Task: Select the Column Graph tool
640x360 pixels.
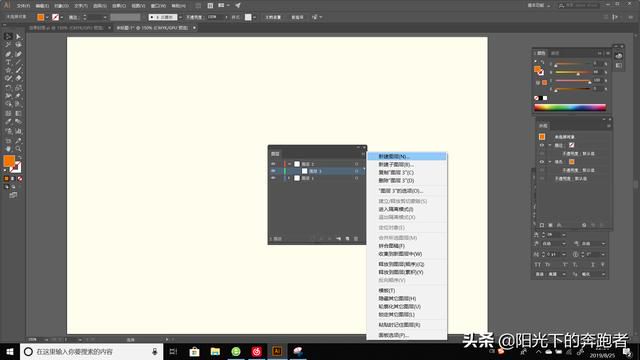Action: 18,131
